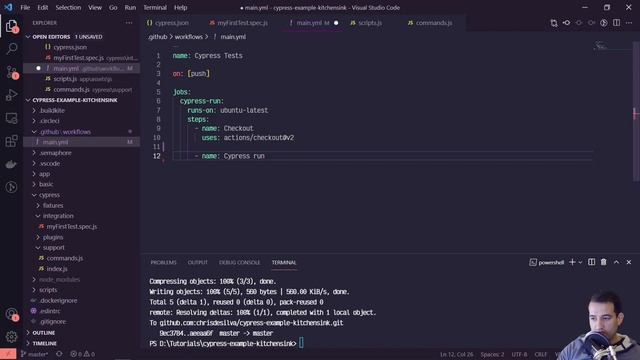Viewport: 640px width, 360px height.
Task: Click UTF-8 encoding status item
Action: coord(519,354)
